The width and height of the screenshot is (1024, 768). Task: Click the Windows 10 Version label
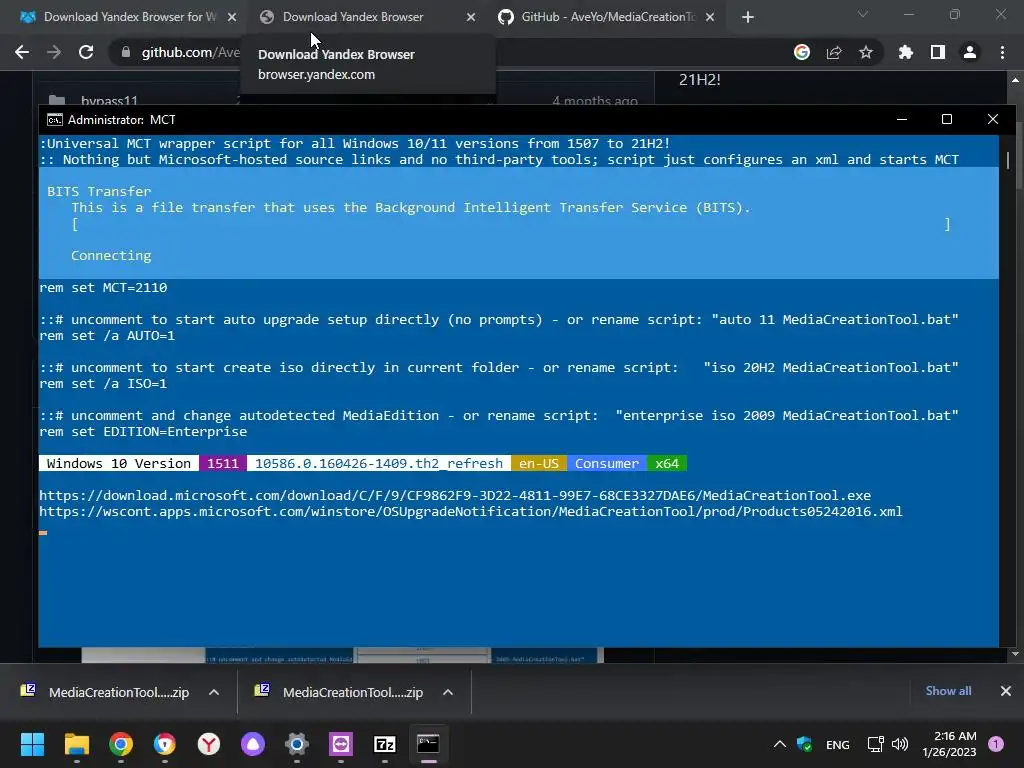119,463
